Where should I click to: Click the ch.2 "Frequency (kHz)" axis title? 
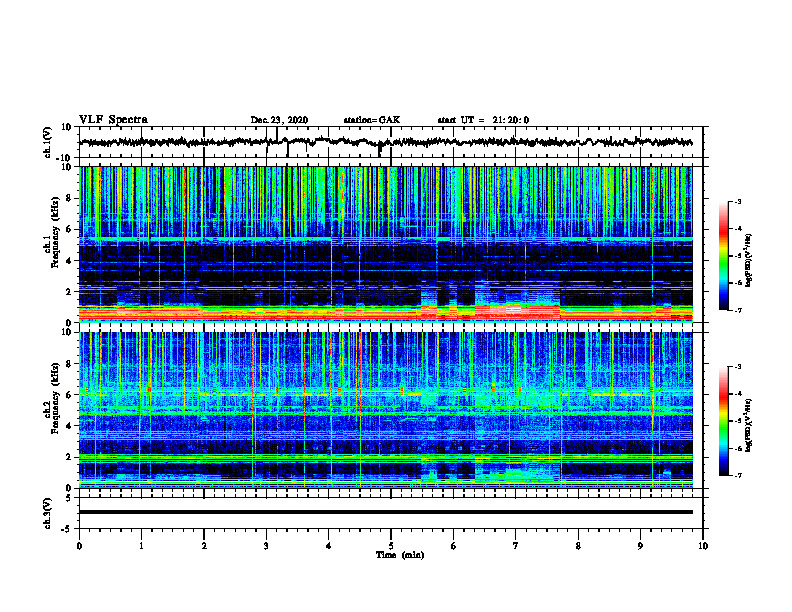coord(55,400)
